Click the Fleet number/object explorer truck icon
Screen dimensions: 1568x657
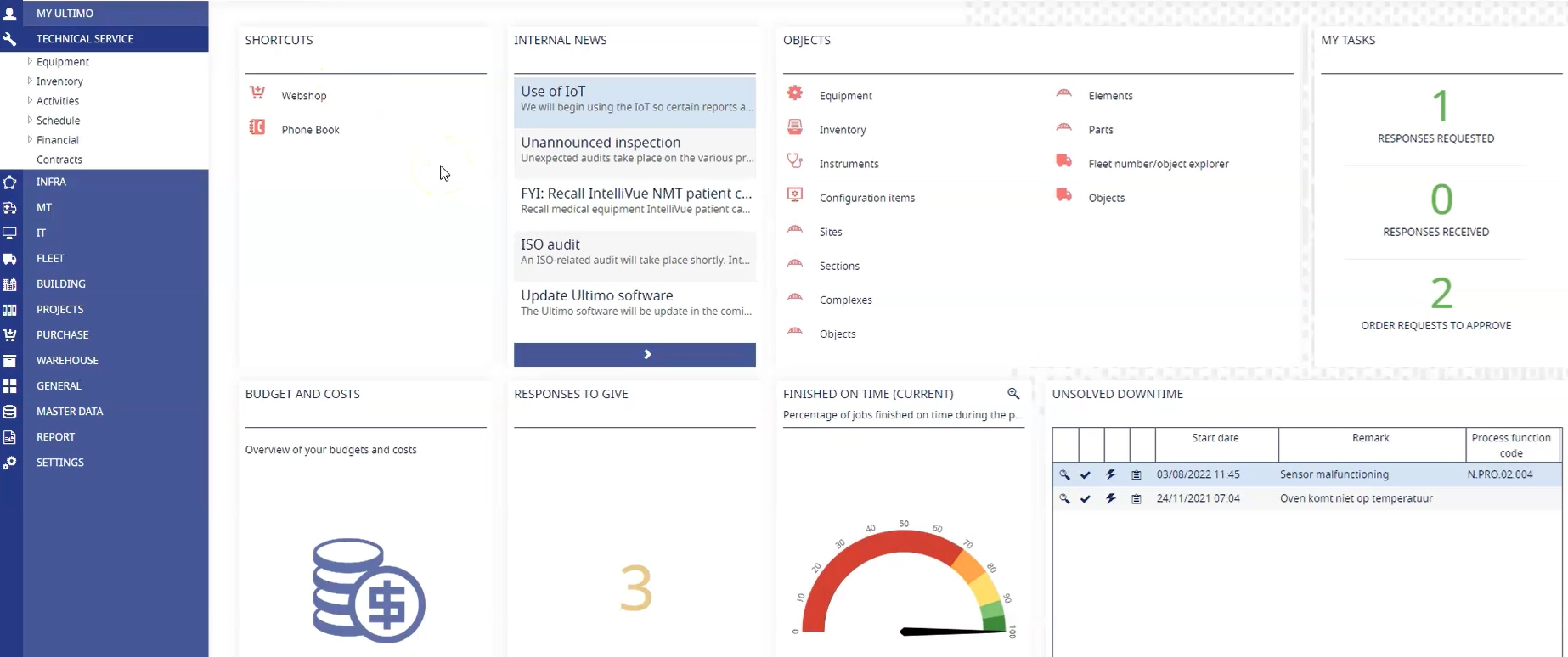[x=1063, y=160]
